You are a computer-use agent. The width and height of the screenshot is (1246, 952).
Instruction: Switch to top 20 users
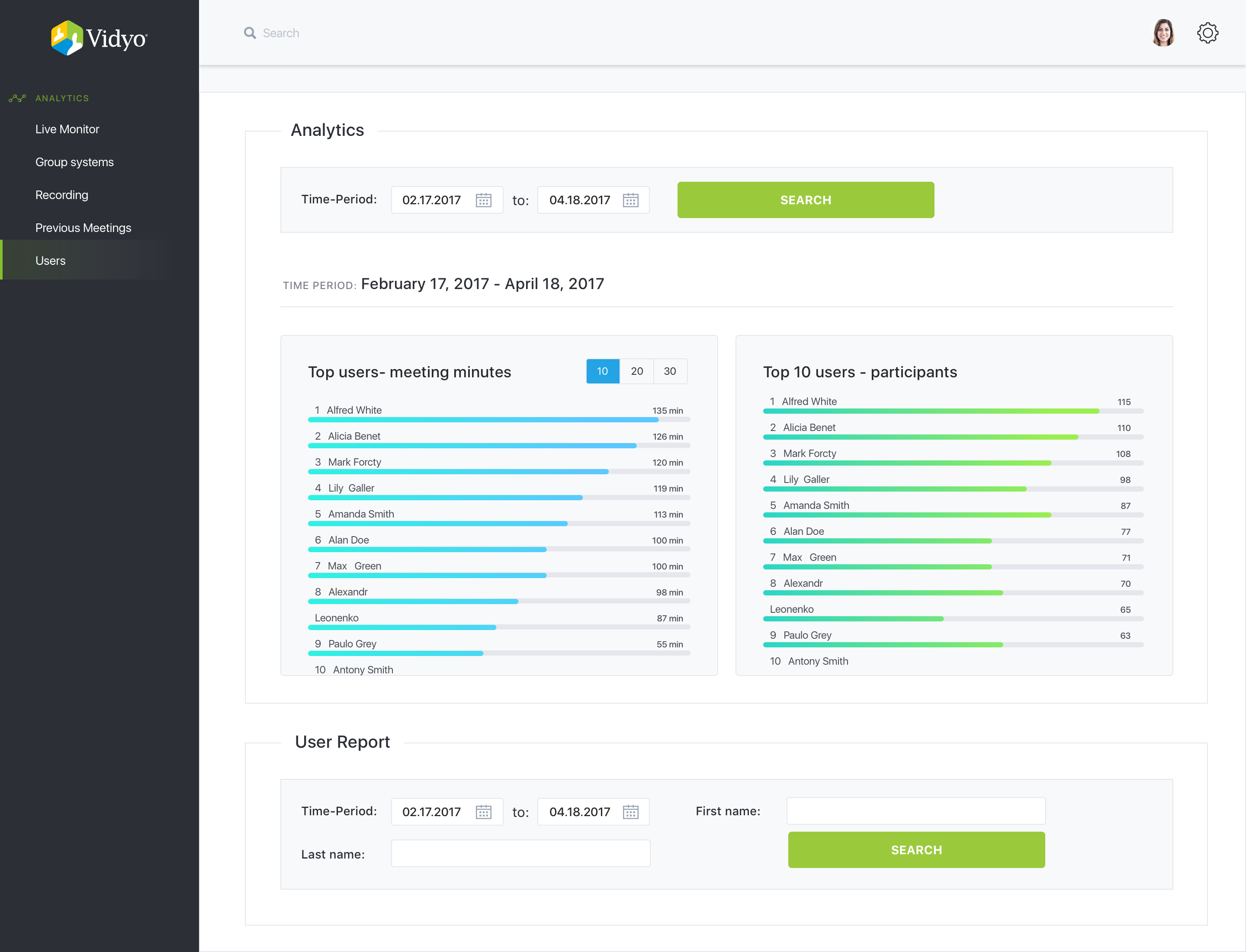(637, 371)
